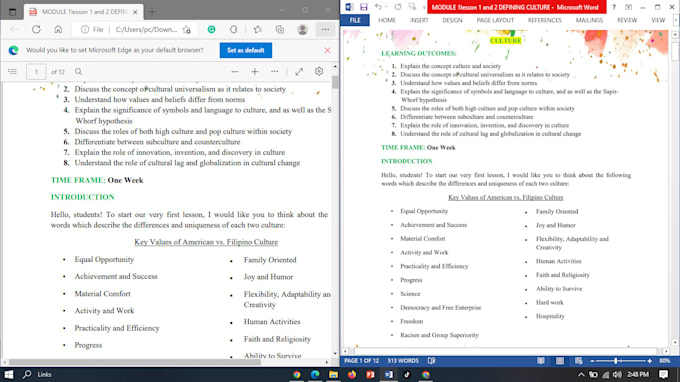Open the REFERENCES ribbon tab
680x382 pixels.
coord(545,20)
